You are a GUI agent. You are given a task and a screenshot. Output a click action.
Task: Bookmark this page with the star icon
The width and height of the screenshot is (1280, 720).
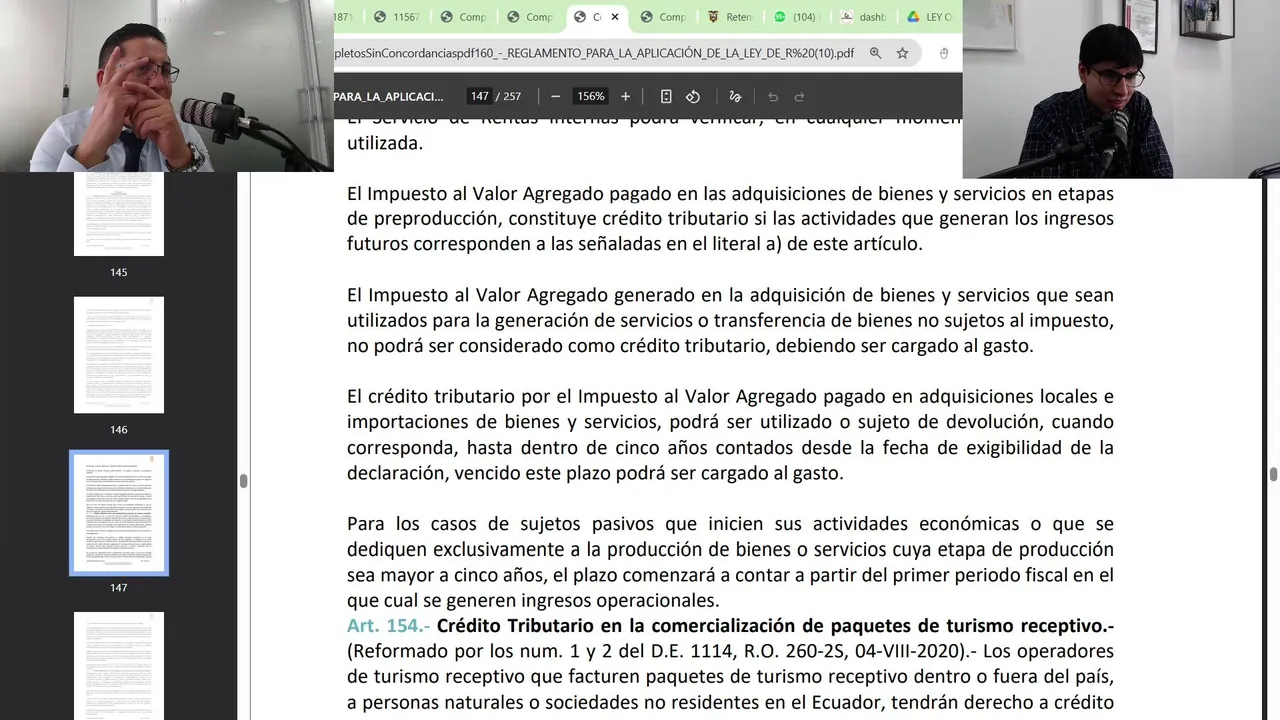point(902,53)
